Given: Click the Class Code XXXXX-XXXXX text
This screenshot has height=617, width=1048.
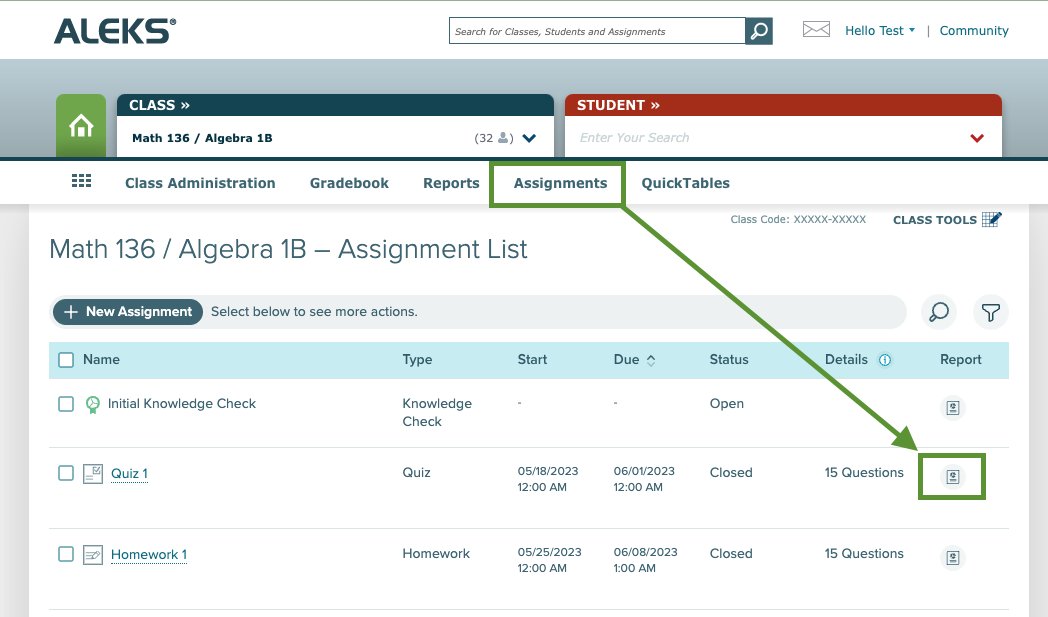Looking at the screenshot, I should [798, 219].
